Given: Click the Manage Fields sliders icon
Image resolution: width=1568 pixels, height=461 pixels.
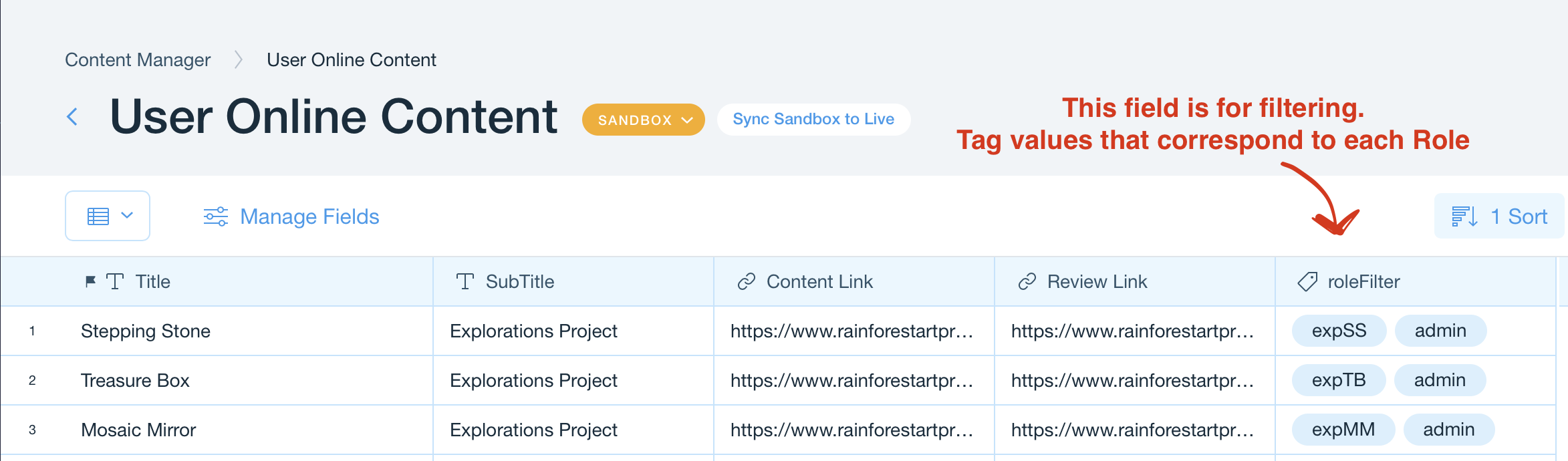Looking at the screenshot, I should point(215,216).
